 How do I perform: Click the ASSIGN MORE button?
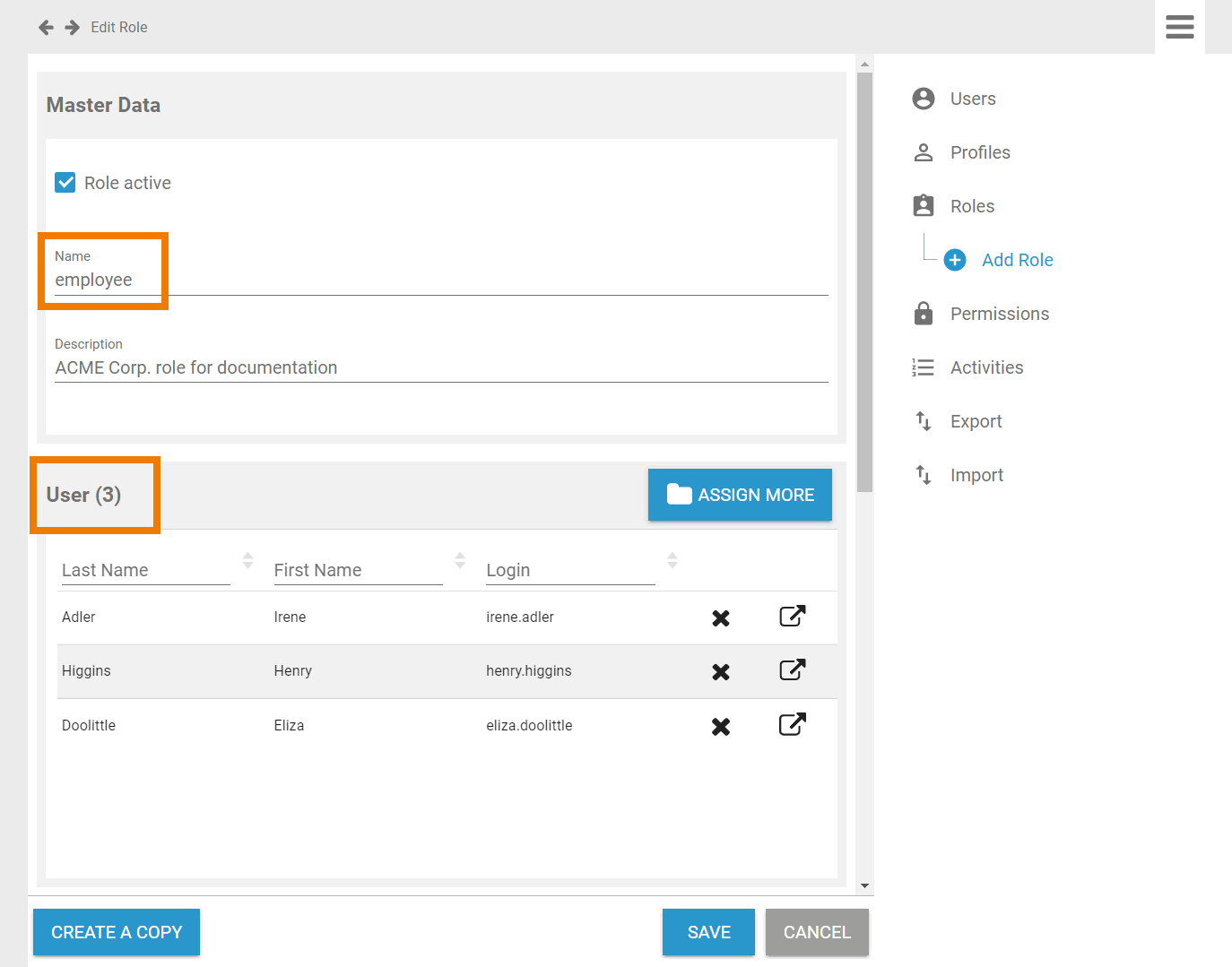(740, 495)
